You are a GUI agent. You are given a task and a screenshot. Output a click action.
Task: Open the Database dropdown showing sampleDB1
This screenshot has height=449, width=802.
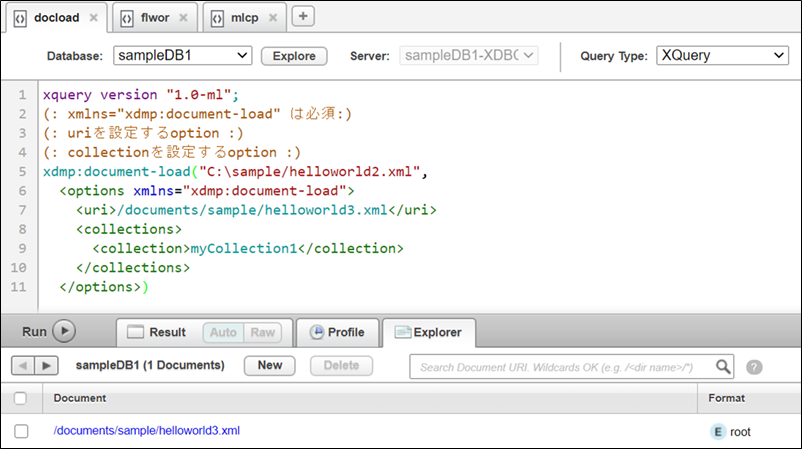[x=183, y=55]
